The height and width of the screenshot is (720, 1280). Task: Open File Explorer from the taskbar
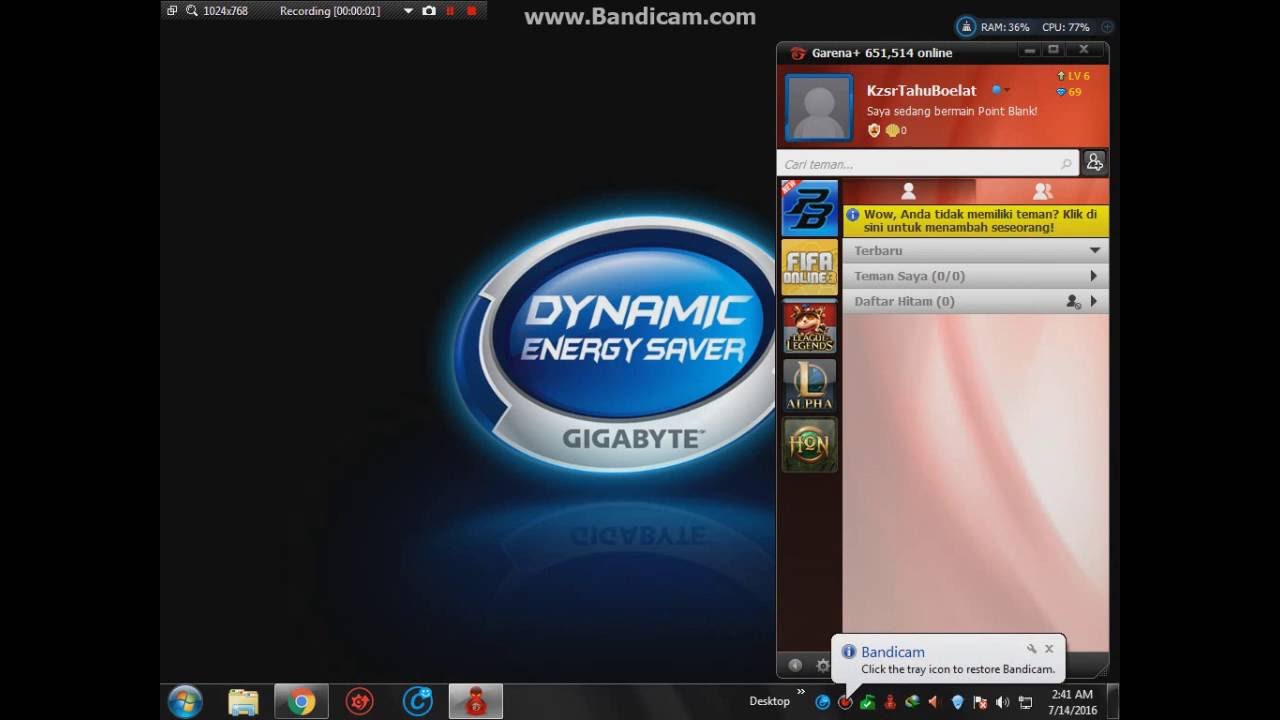(243, 702)
